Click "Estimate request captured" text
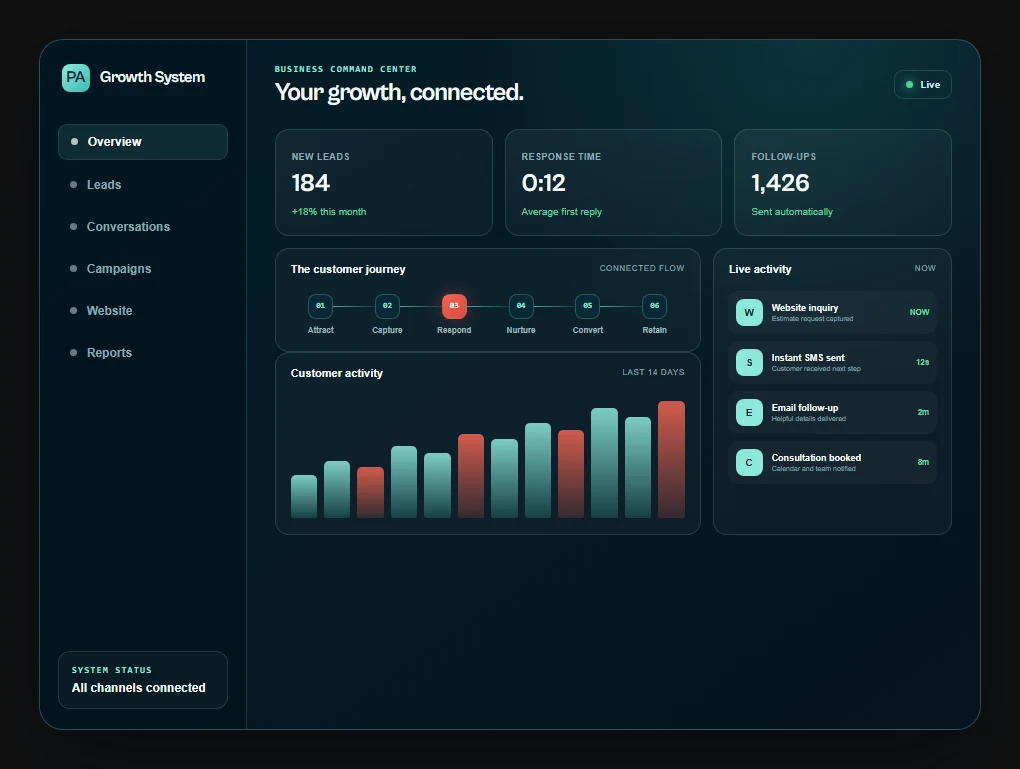The image size is (1020, 769). pyautogui.click(x=812, y=319)
